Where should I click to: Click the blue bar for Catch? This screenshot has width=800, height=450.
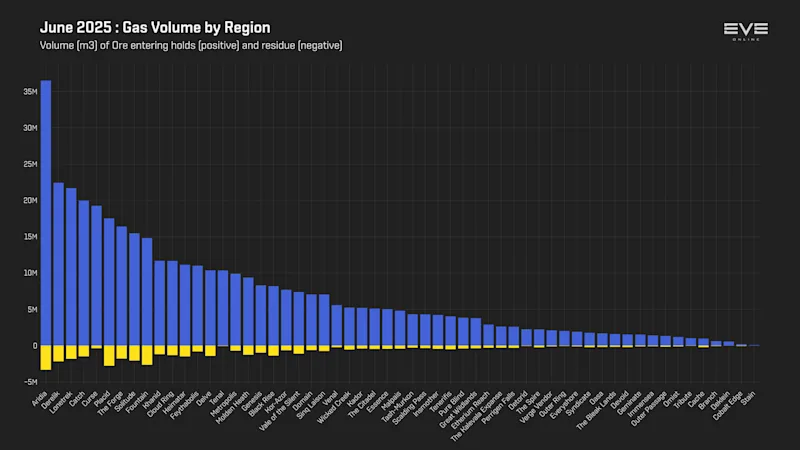click(84, 273)
